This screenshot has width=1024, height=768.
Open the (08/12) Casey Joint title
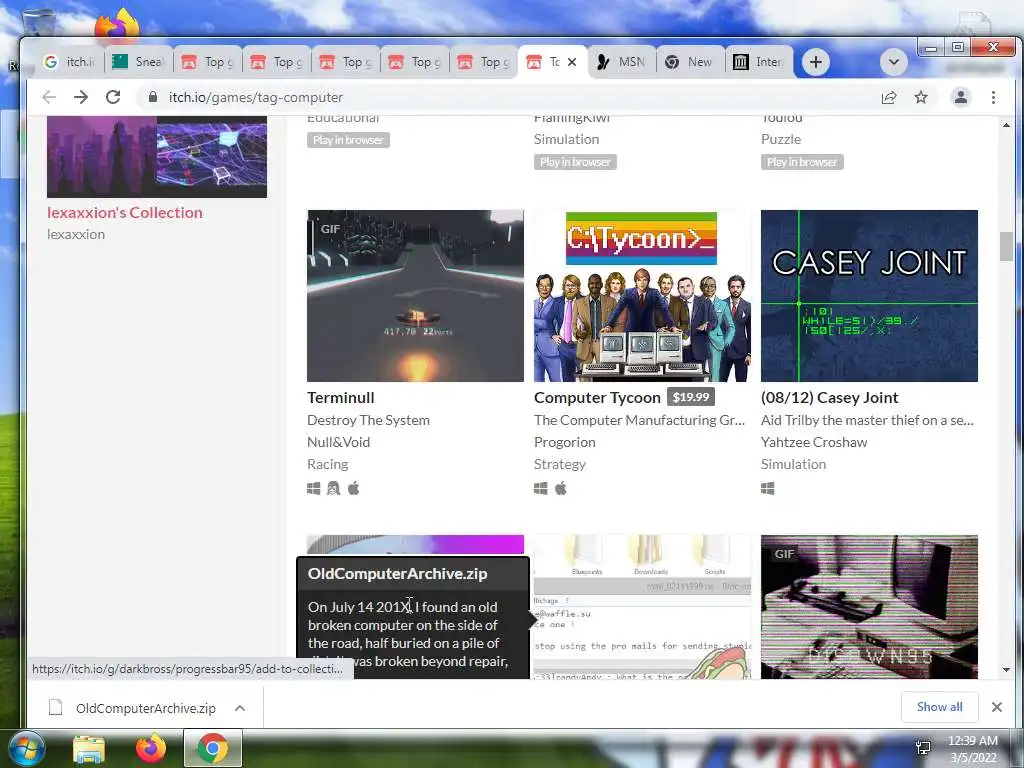pyautogui.click(x=829, y=398)
